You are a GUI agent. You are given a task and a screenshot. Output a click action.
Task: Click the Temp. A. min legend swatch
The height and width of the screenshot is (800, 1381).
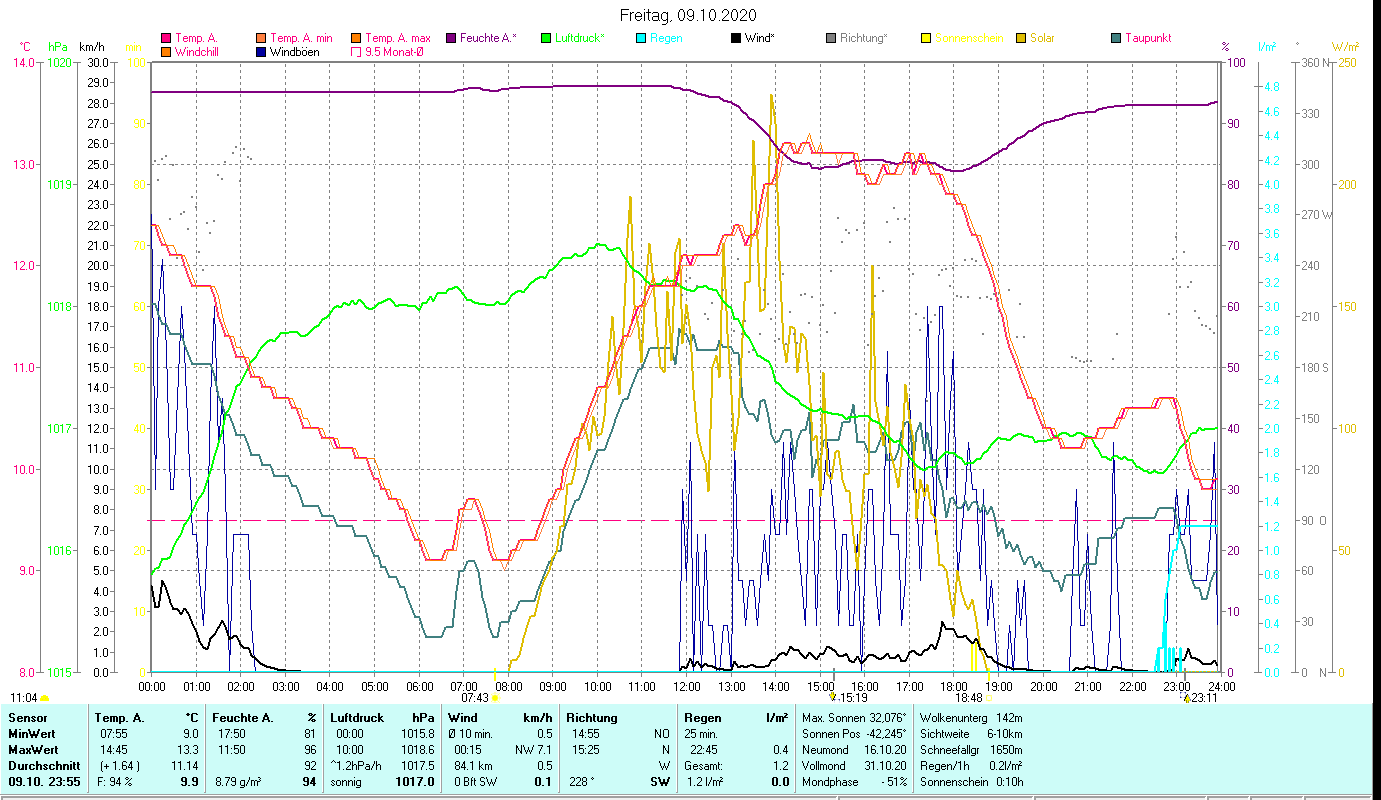click(x=260, y=38)
